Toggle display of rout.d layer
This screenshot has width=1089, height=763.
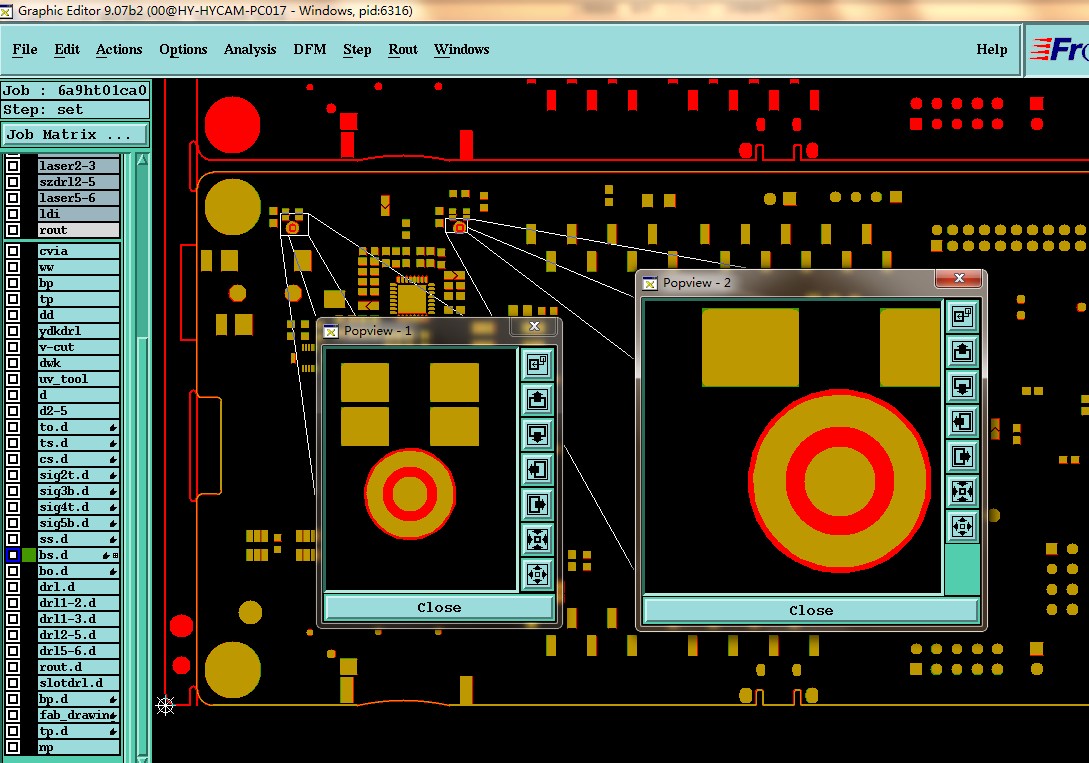(x=13, y=666)
